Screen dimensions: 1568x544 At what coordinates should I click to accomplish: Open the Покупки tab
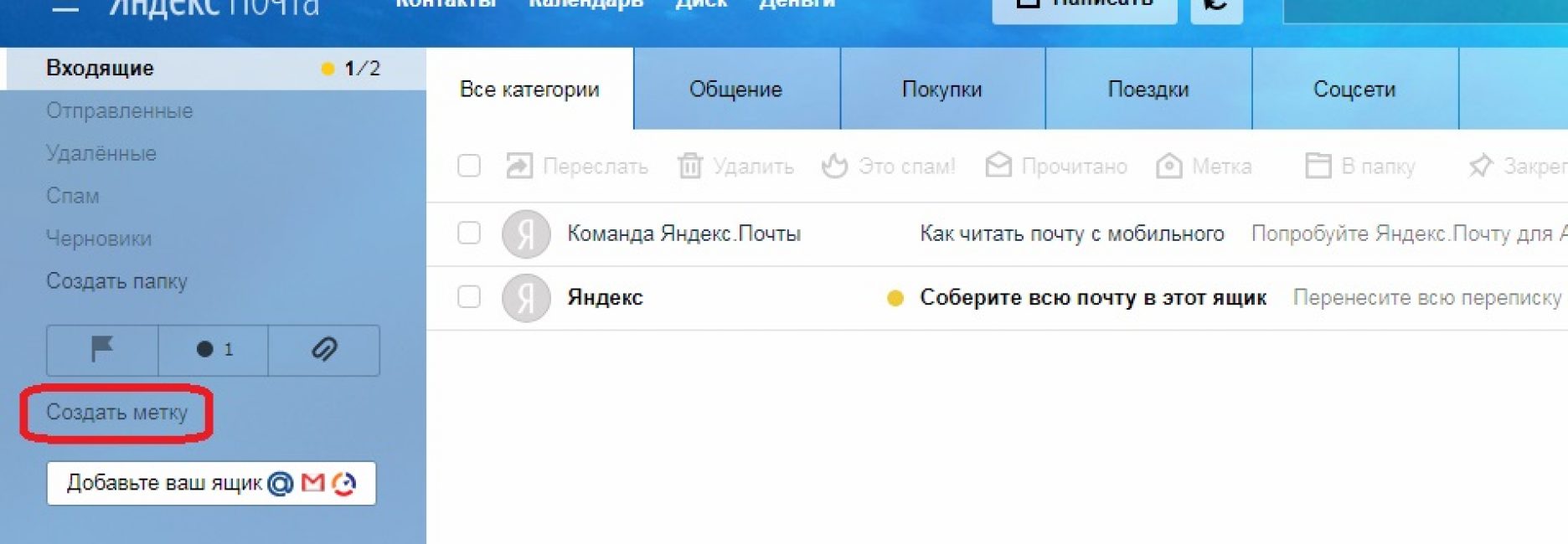(x=942, y=89)
